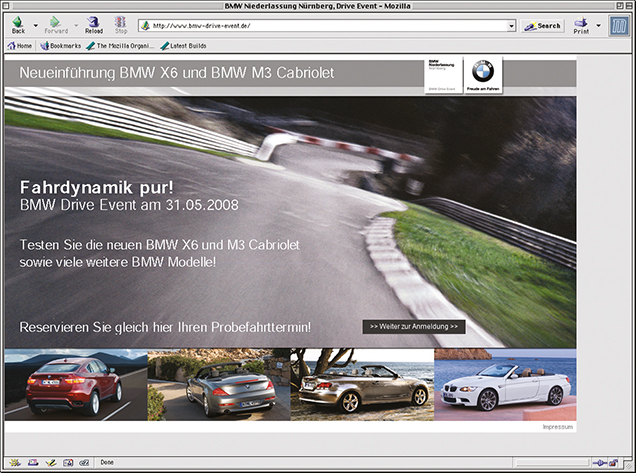Screen dimensions: 636x473
Task: Click the Mozilla throbber logo icon
Action: click(619, 25)
